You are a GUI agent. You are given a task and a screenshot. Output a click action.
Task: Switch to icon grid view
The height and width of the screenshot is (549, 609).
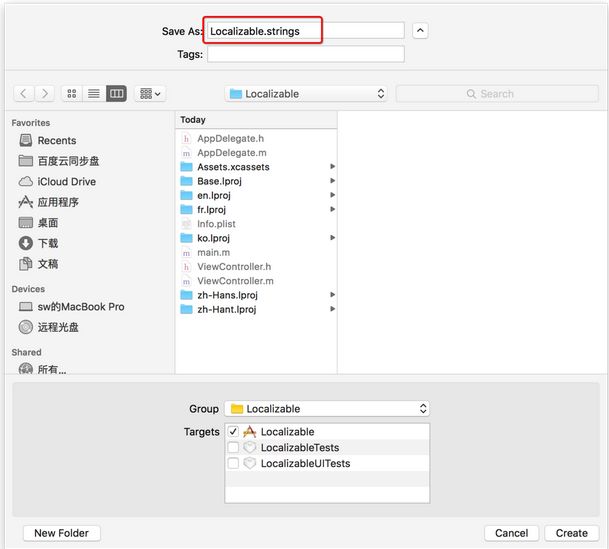pos(72,94)
